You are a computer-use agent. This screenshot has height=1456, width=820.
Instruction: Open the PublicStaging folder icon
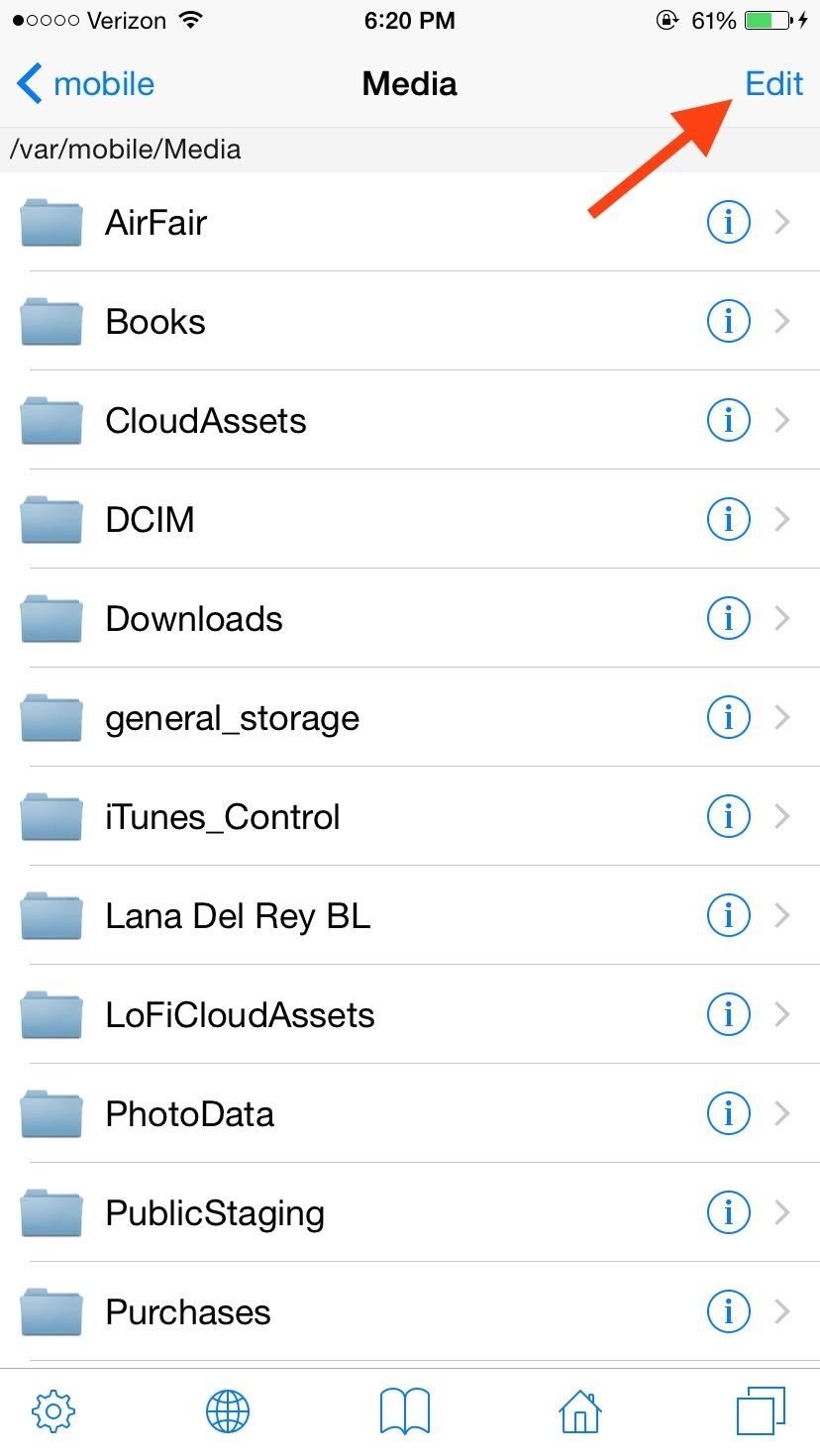[x=51, y=1212]
